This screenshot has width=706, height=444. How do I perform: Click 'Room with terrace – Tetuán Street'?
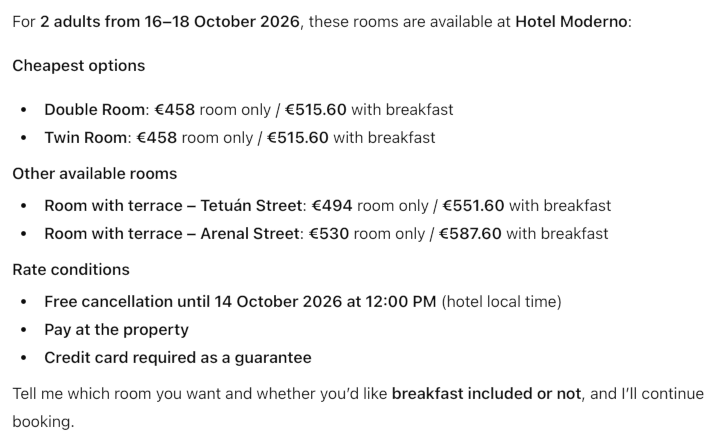173,206
